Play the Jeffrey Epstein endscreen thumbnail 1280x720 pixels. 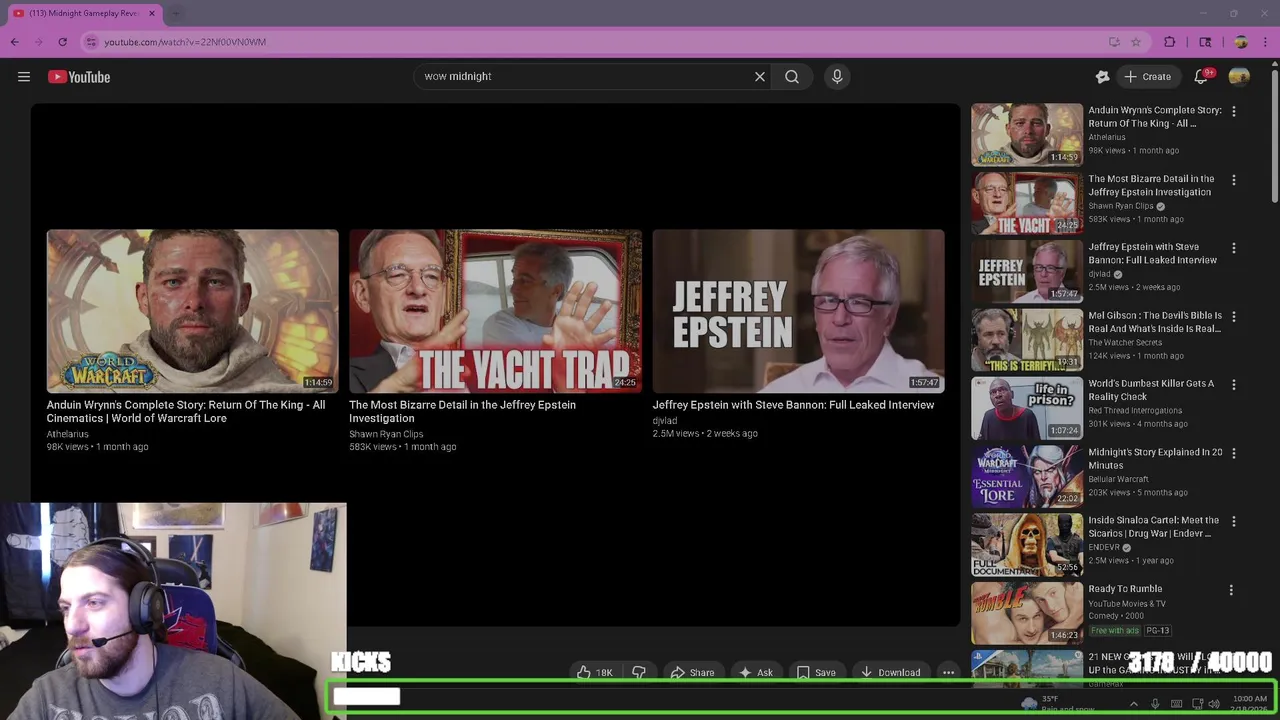tap(798, 311)
